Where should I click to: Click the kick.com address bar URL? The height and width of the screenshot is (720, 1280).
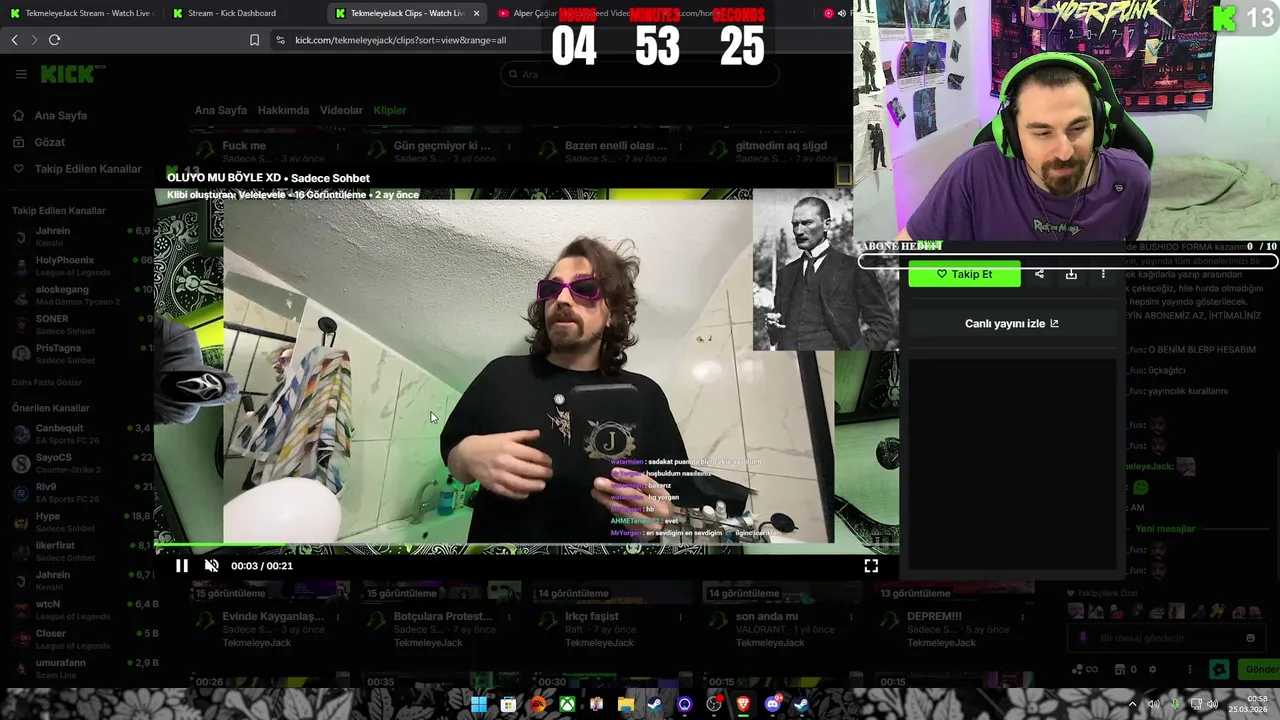pos(400,40)
